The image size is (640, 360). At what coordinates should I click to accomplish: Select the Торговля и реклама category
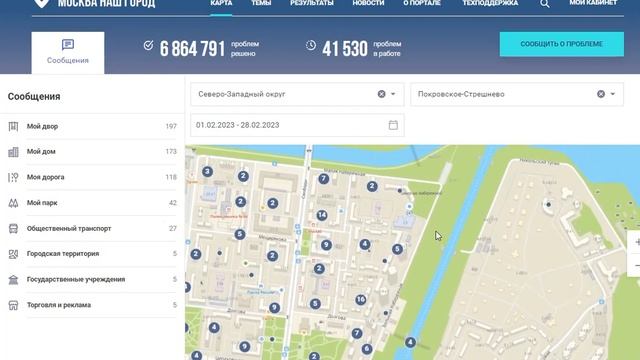point(92,305)
